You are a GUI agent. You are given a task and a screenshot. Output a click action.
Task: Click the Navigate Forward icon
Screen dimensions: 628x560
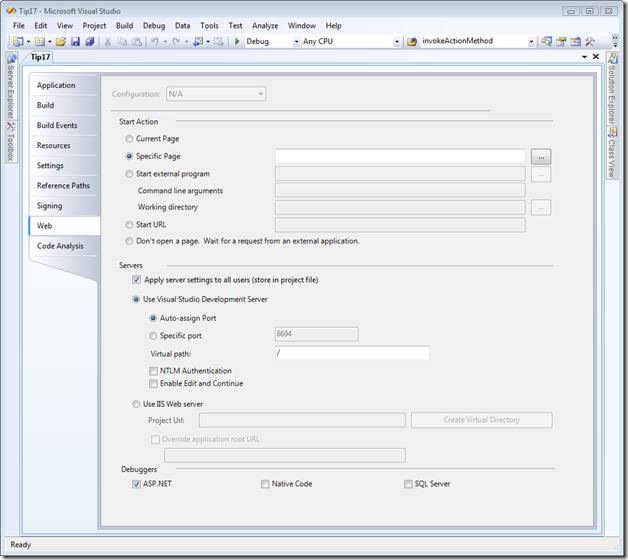219,41
